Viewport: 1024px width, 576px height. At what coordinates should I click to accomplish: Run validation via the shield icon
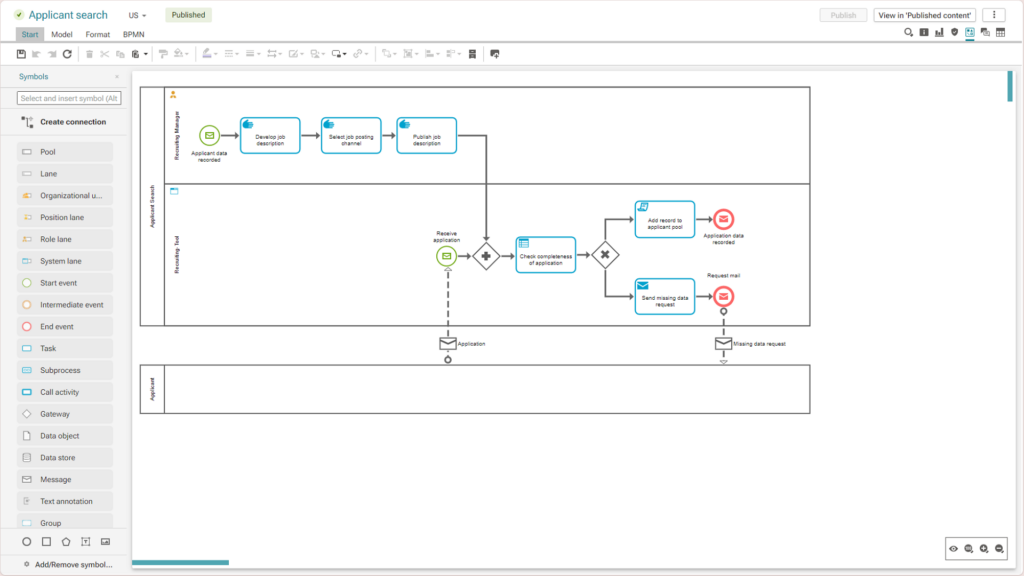[954, 32]
